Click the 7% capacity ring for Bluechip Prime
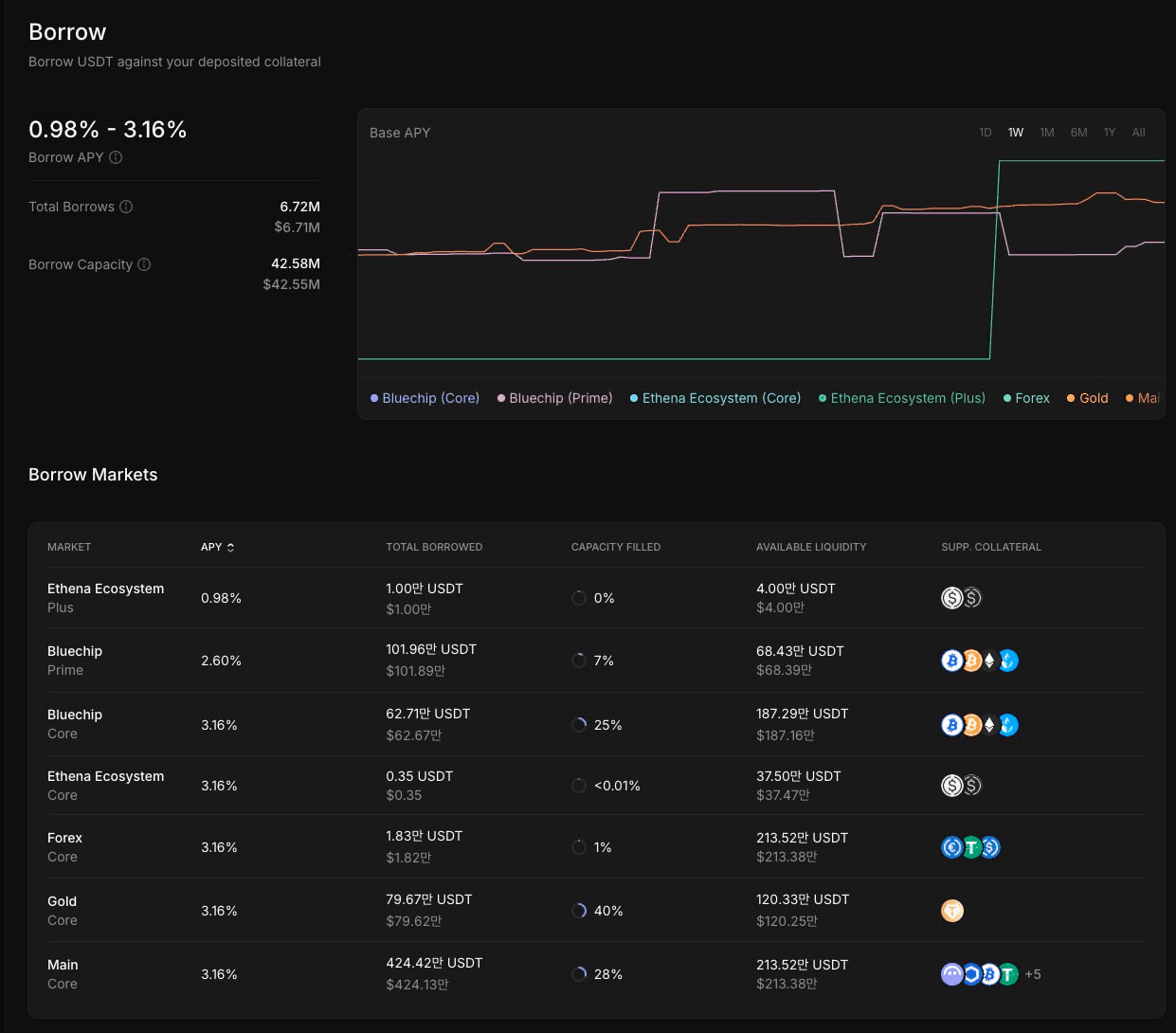The image size is (1176, 1033). (x=579, y=661)
